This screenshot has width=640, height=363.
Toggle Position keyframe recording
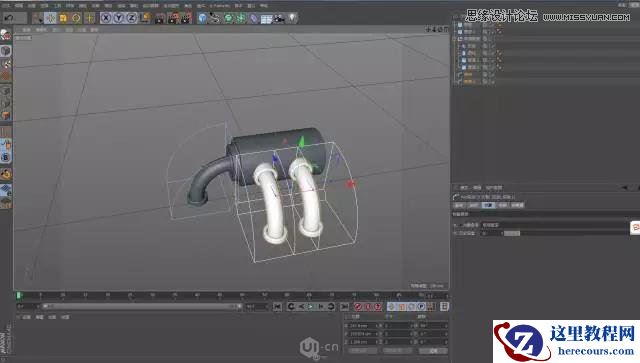(x=392, y=306)
